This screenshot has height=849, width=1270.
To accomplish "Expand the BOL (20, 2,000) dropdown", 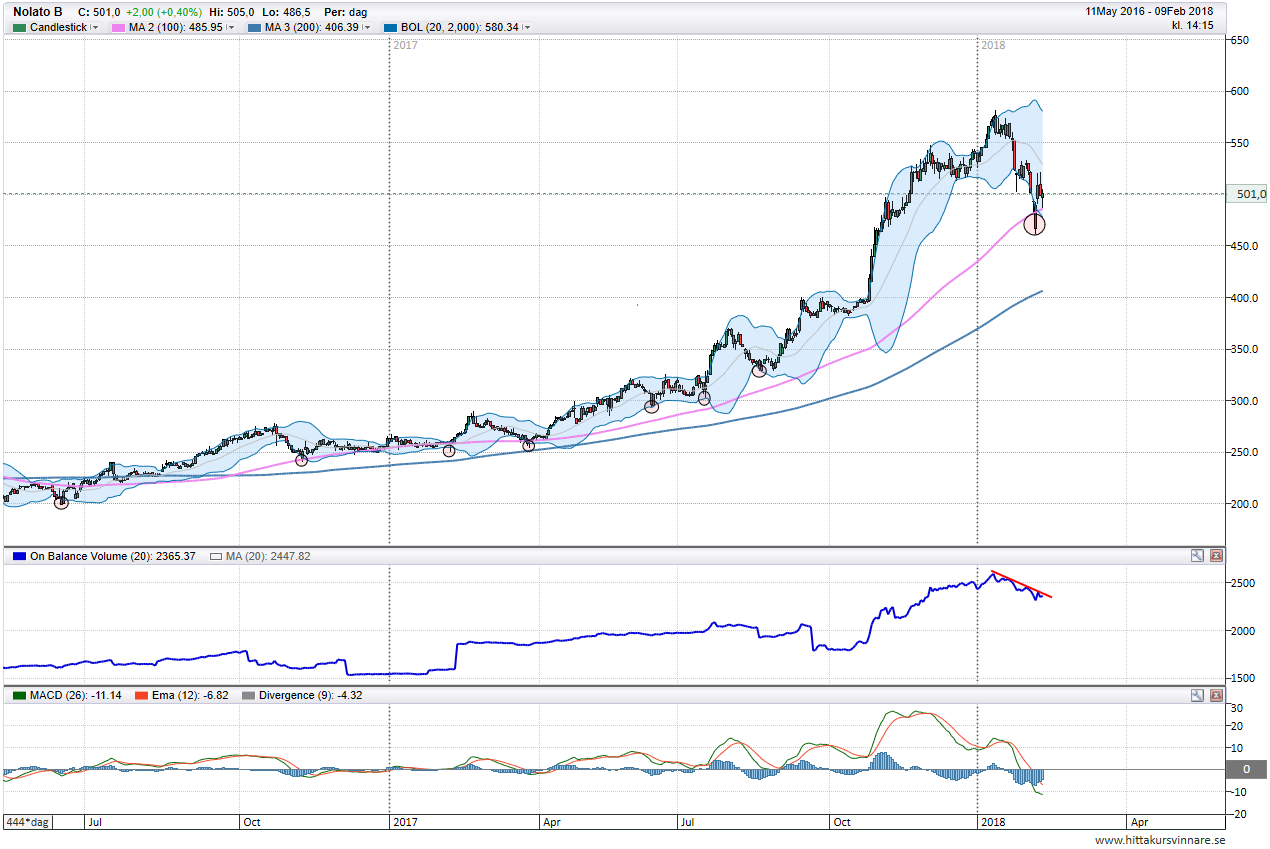I will (x=527, y=28).
